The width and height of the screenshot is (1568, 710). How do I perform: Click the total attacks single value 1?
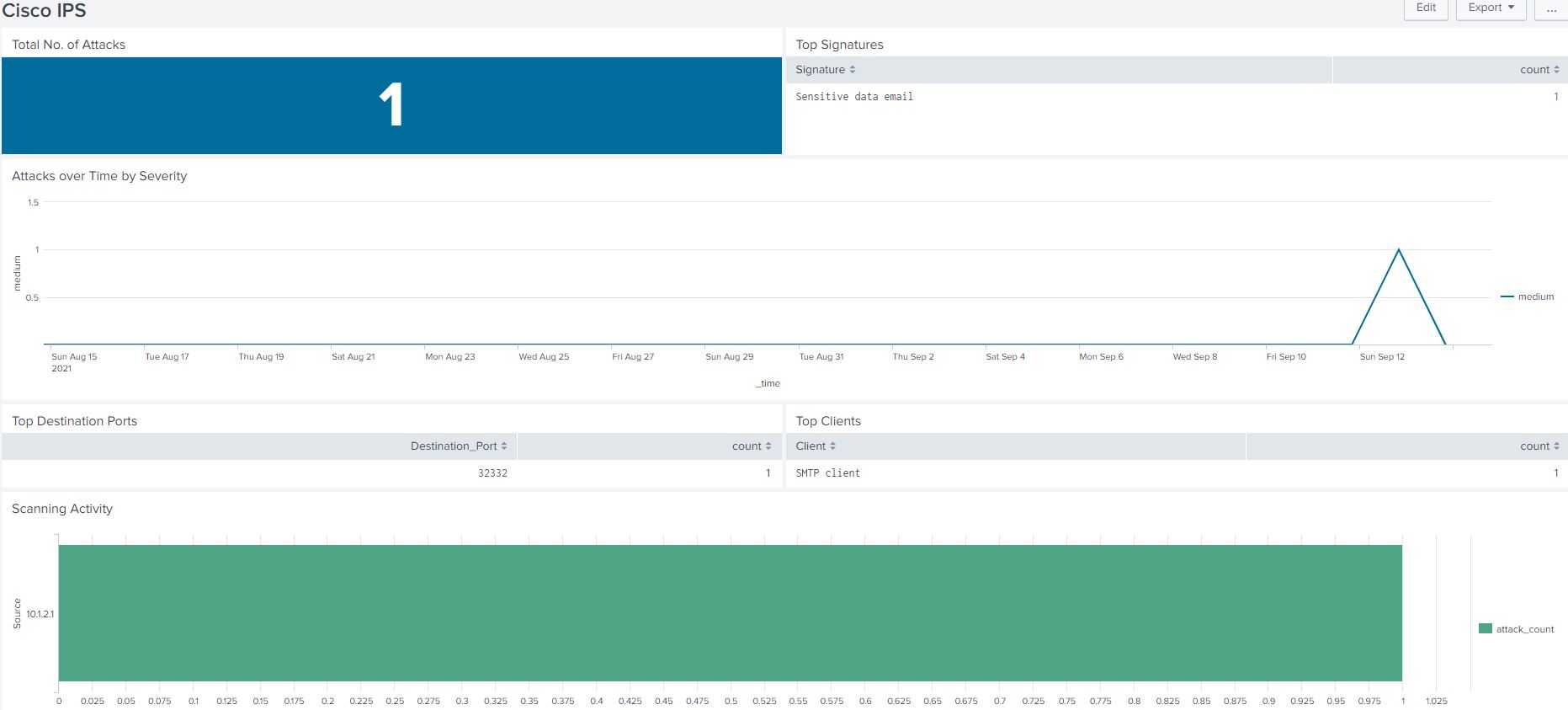(x=391, y=105)
